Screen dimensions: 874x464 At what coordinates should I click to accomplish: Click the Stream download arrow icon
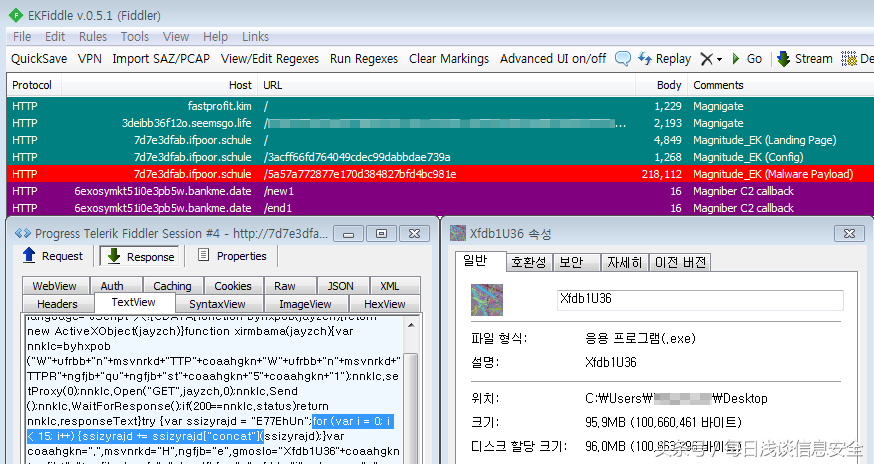point(783,59)
